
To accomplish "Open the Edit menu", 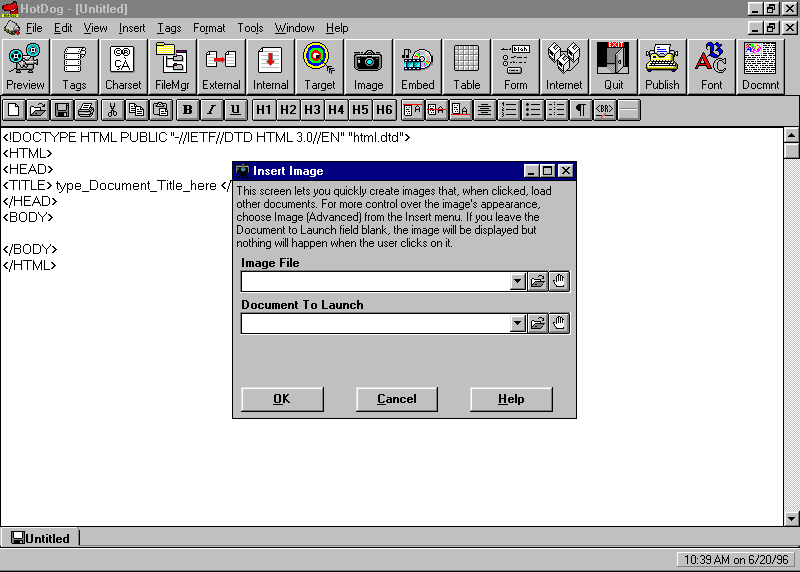I will pyautogui.click(x=63, y=28).
